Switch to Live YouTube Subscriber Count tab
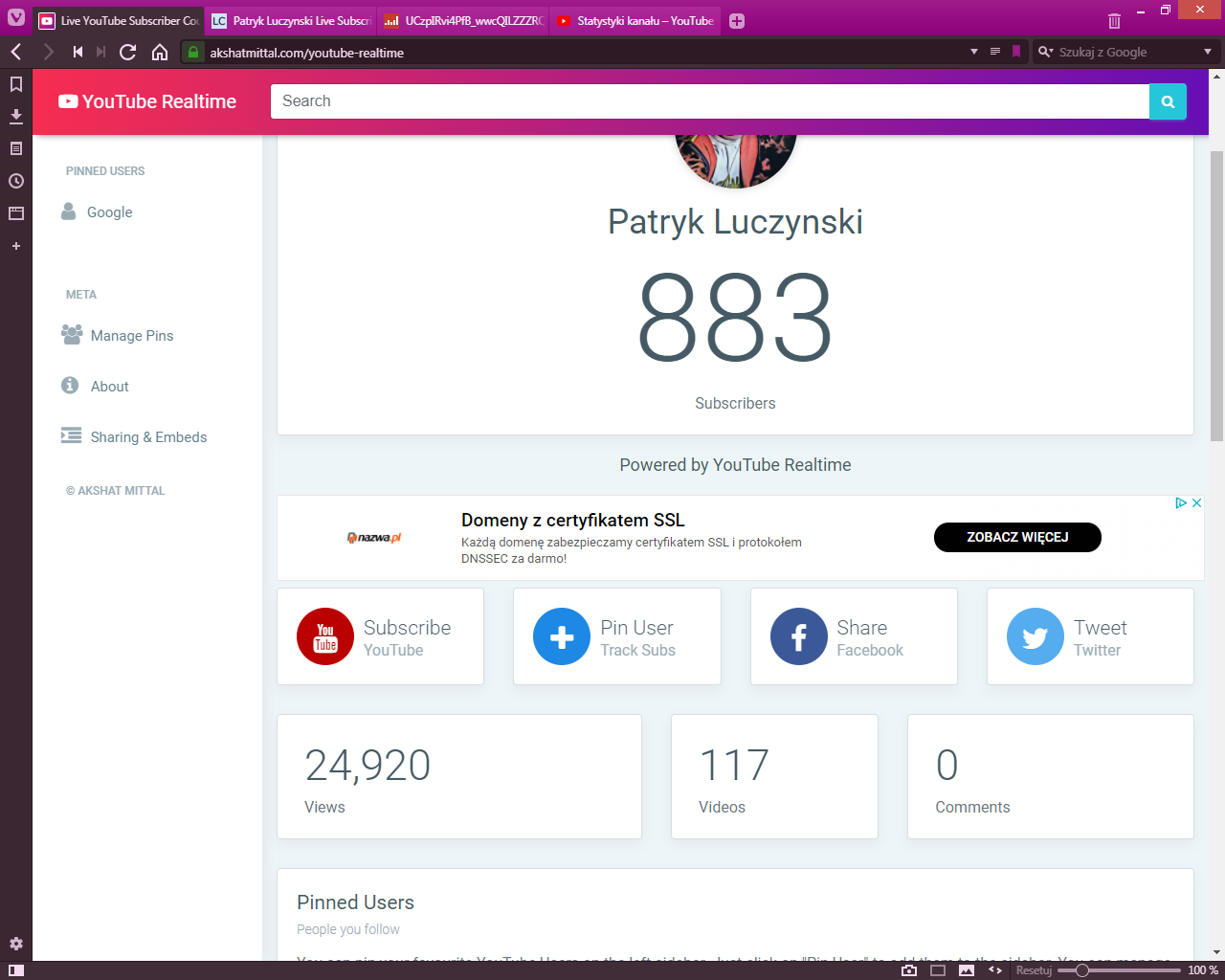The image size is (1225, 980). (x=119, y=21)
